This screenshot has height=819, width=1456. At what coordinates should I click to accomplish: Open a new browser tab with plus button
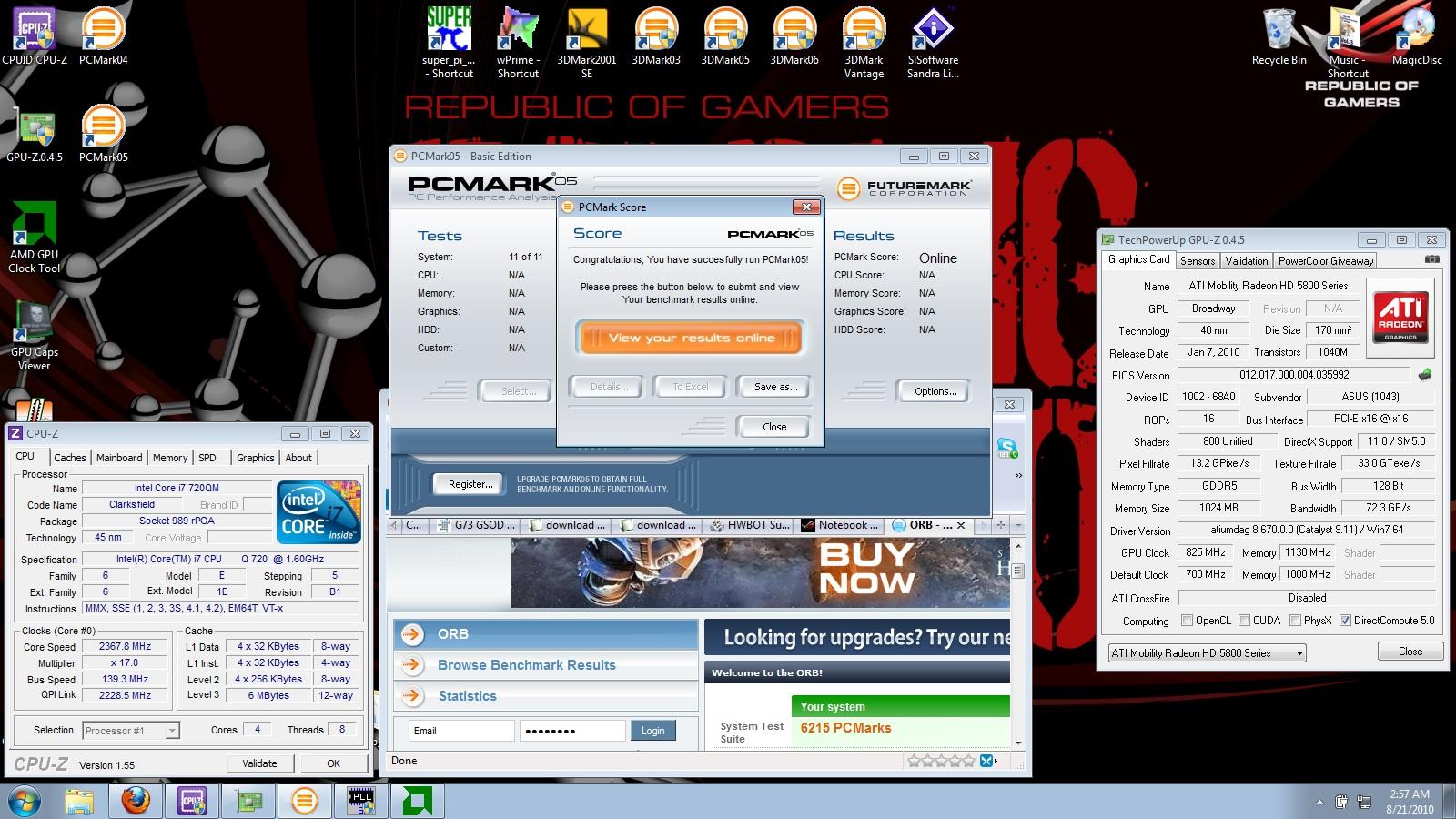pyautogui.click(x=1000, y=525)
